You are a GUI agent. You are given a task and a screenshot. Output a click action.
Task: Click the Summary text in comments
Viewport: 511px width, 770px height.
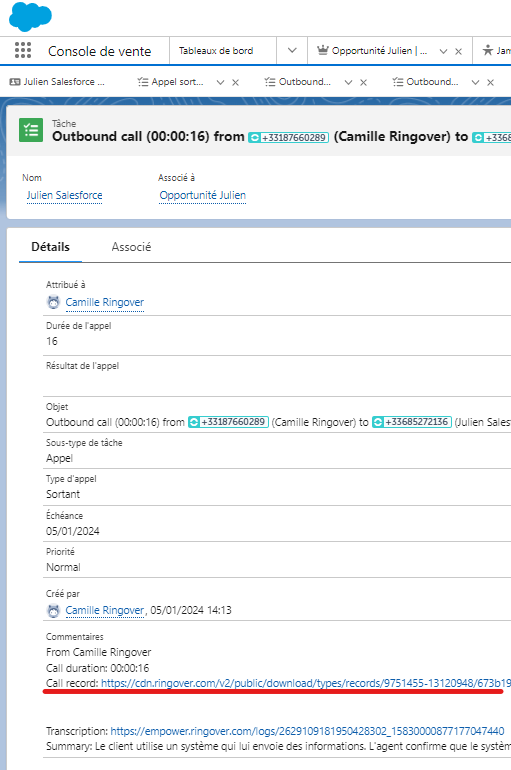click(x=278, y=746)
